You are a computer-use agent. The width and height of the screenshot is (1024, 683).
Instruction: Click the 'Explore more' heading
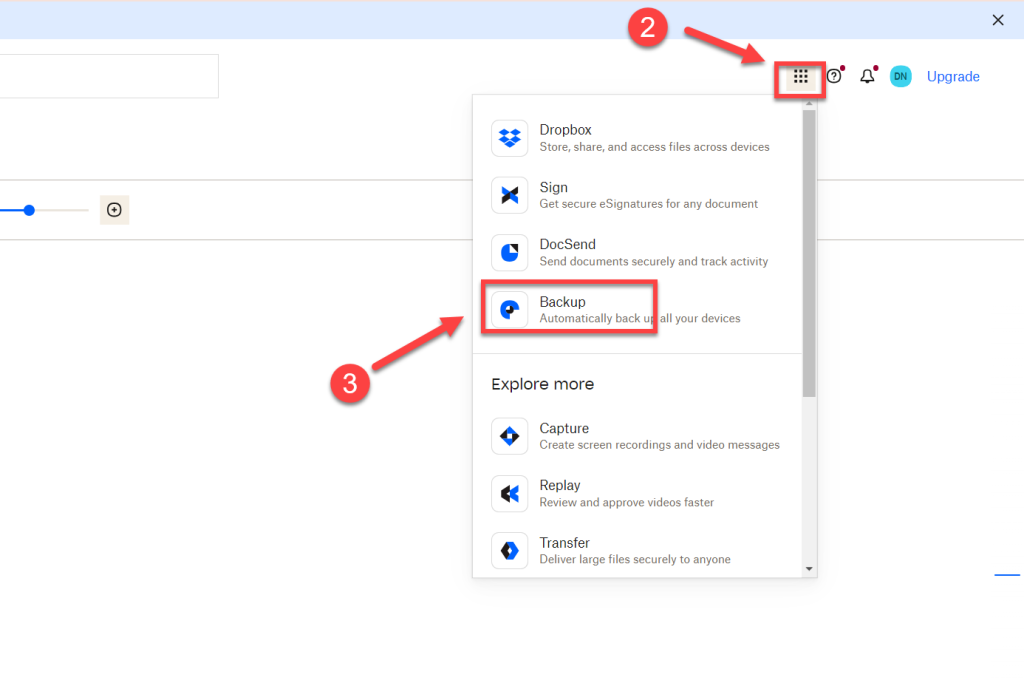pyautogui.click(x=543, y=384)
